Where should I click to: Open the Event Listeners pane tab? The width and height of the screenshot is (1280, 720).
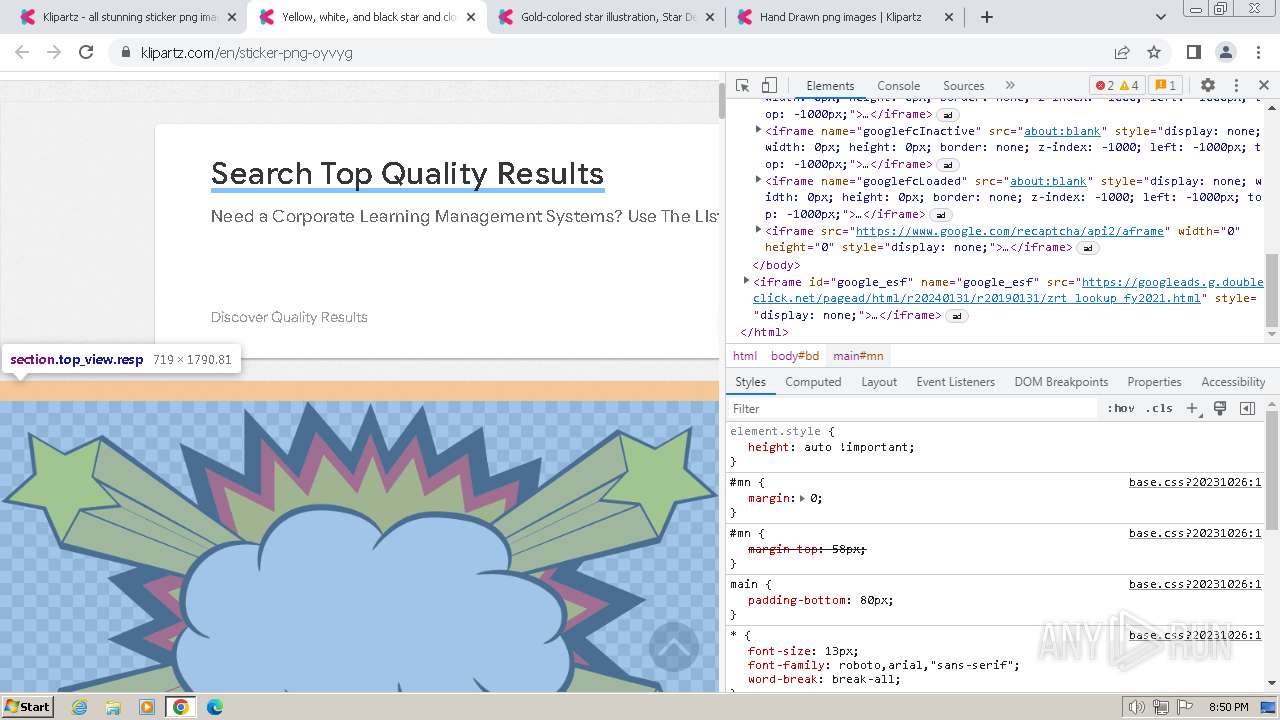955,382
